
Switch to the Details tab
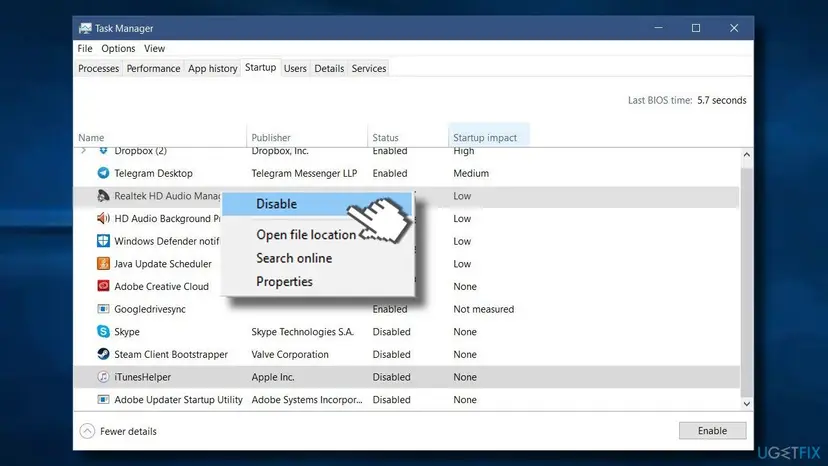[x=329, y=69]
